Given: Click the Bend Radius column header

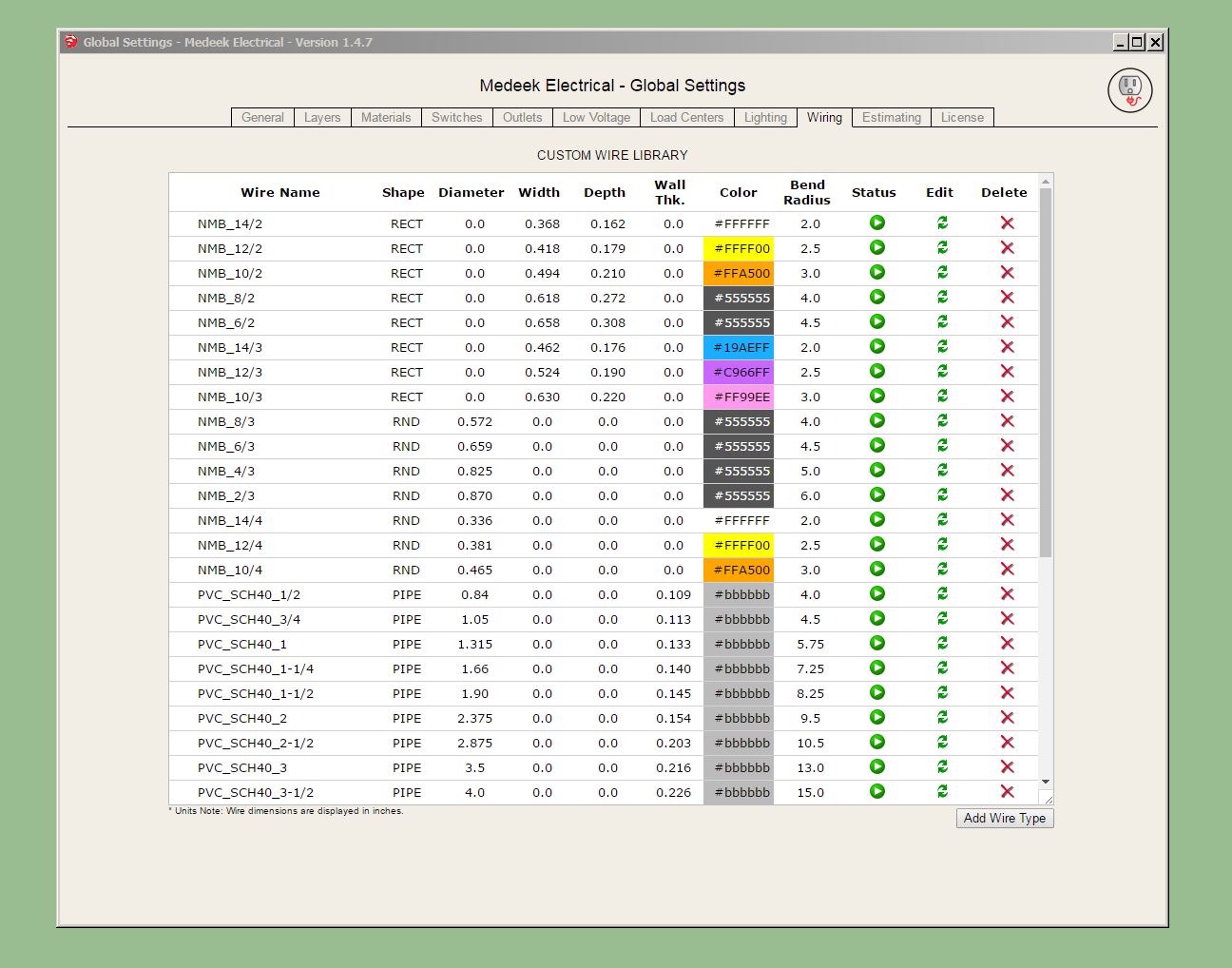Looking at the screenshot, I should tap(807, 192).
